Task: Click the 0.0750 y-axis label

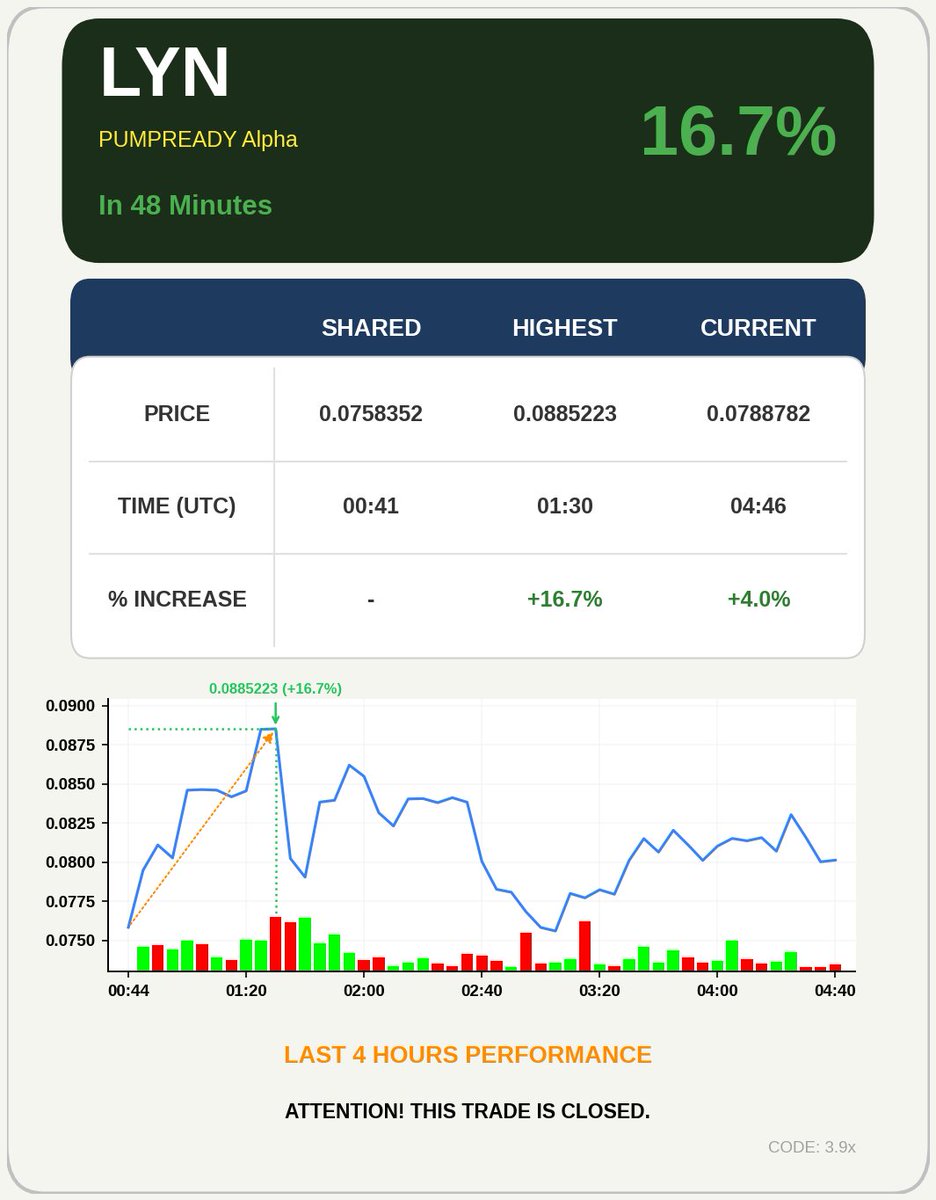Action: point(70,941)
